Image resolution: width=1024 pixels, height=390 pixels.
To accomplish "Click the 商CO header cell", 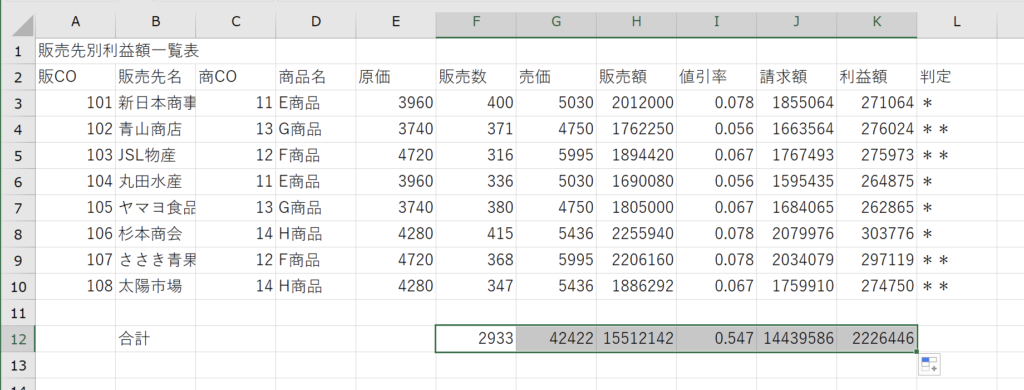I will 236,77.
